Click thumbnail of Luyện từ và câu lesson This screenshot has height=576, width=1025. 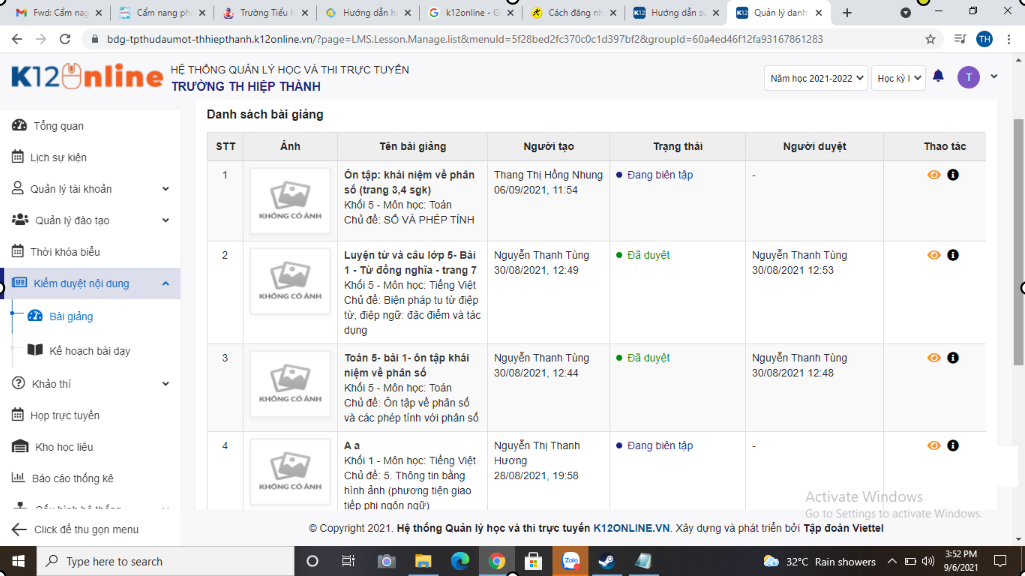pyautogui.click(x=290, y=281)
